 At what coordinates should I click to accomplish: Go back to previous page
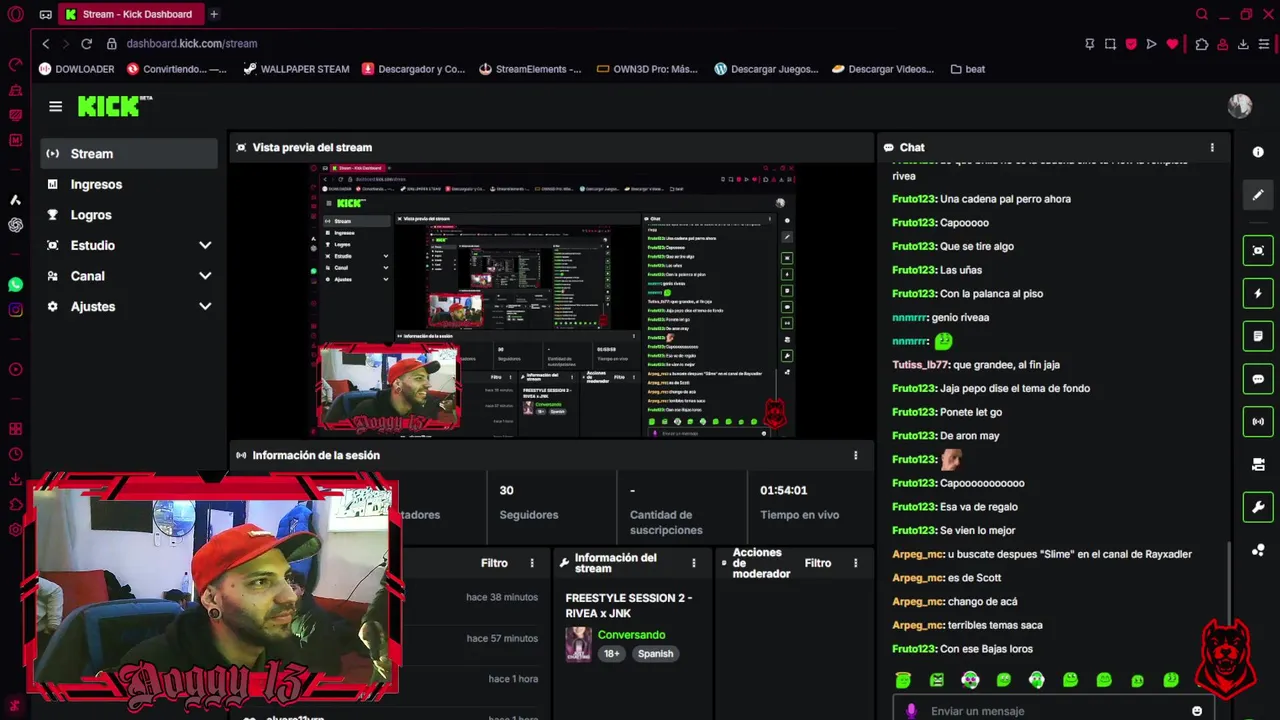[46, 44]
